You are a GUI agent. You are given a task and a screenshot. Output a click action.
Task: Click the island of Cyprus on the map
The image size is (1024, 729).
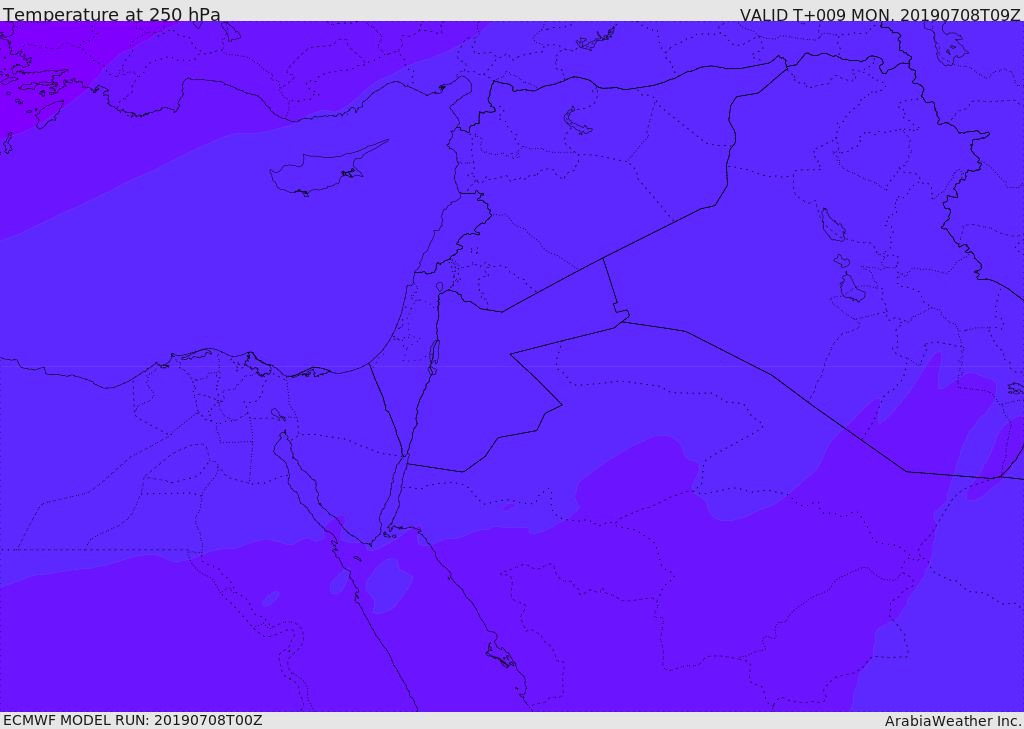(327, 169)
